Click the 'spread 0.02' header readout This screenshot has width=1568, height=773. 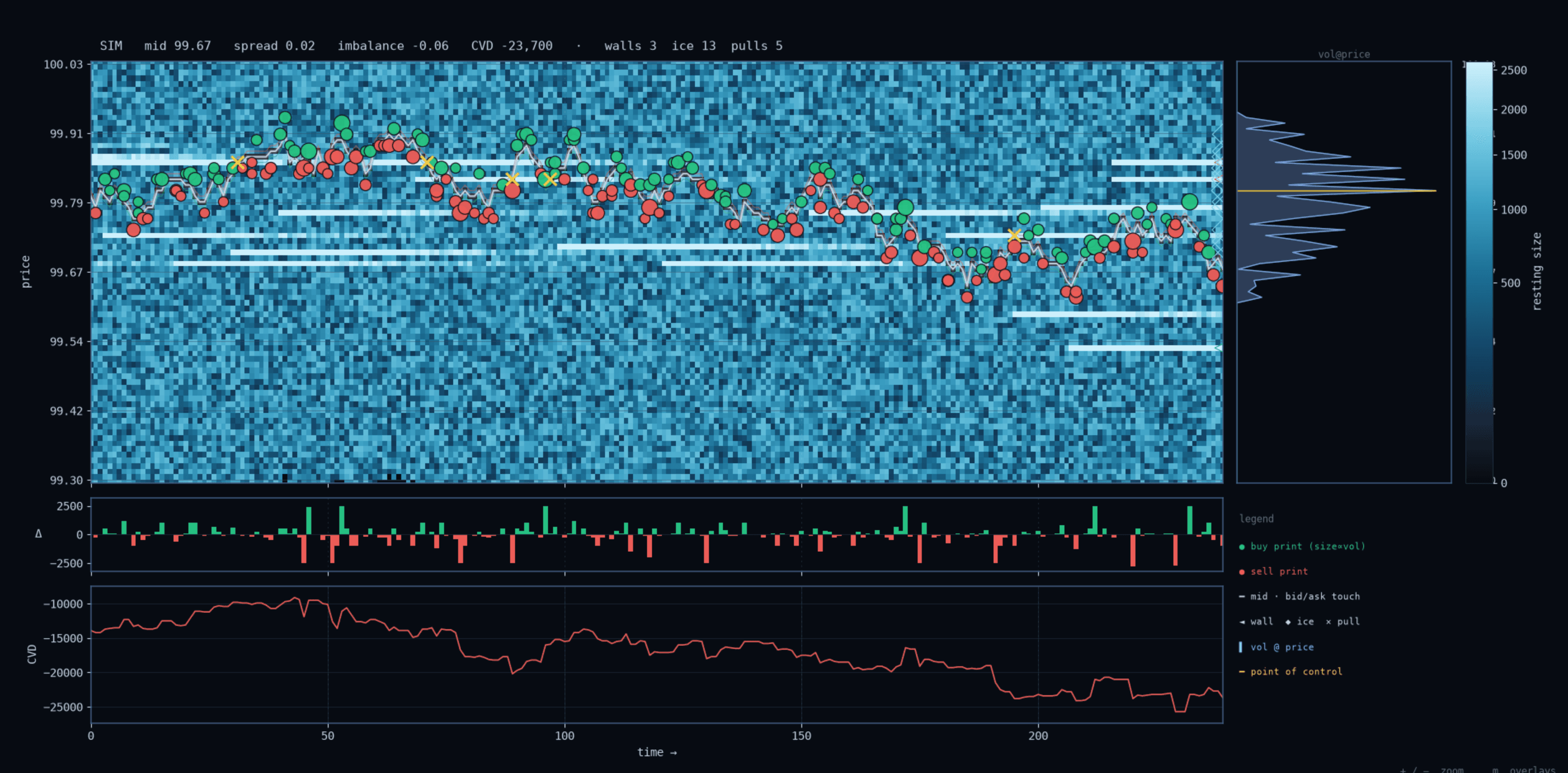pyautogui.click(x=274, y=46)
